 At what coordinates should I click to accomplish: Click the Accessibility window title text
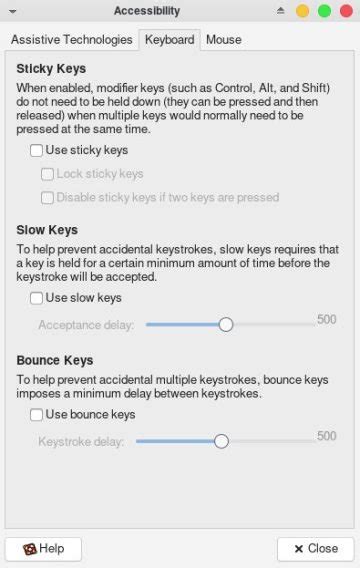click(147, 11)
